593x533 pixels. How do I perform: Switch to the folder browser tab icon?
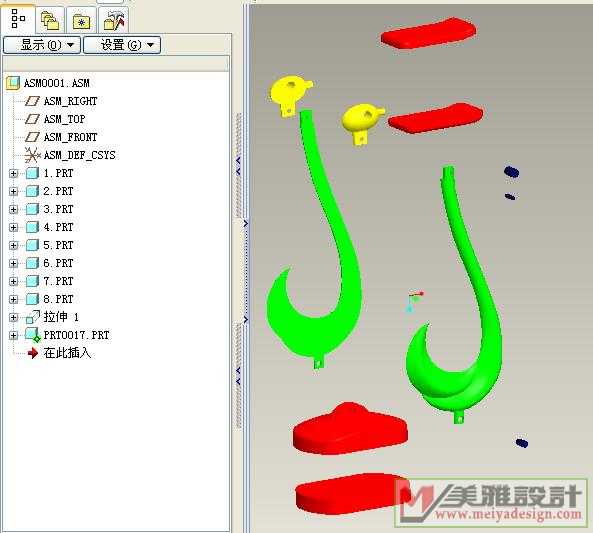(x=50, y=20)
